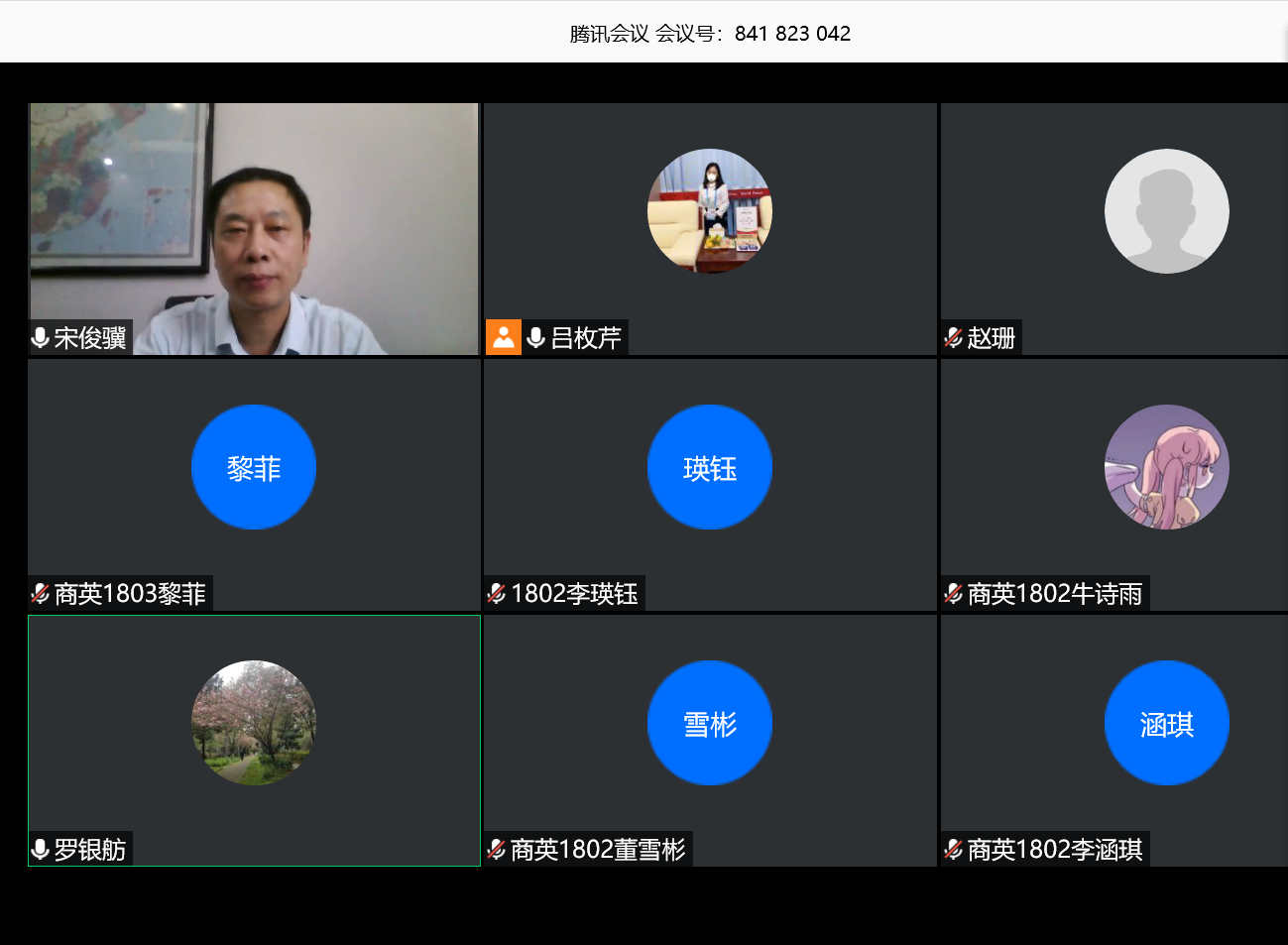This screenshot has width=1288, height=945.
Task: Click 罗银舫's cherry blossom tree avatar
Action: 254,723
